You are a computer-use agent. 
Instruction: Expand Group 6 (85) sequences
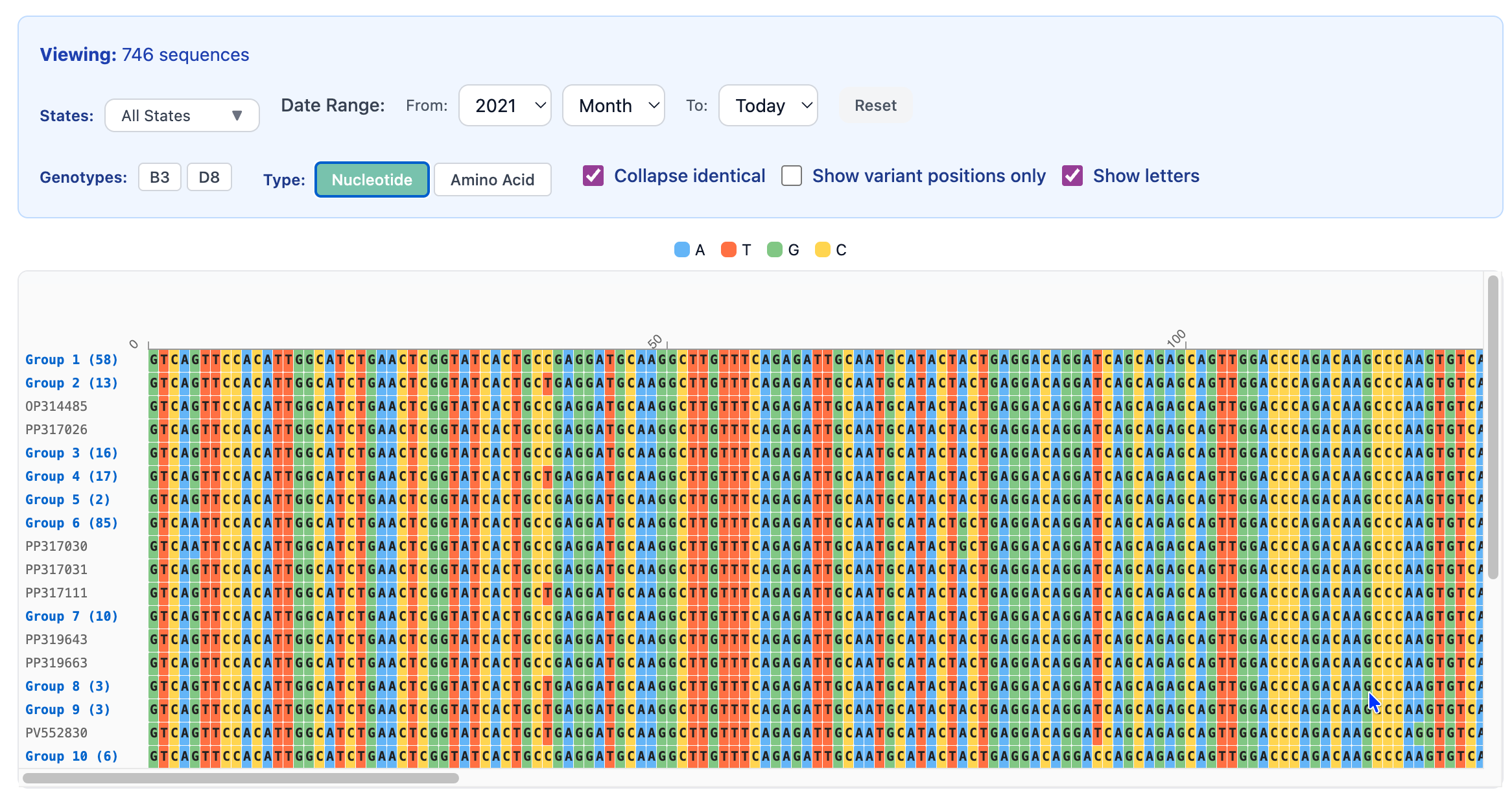pos(72,523)
